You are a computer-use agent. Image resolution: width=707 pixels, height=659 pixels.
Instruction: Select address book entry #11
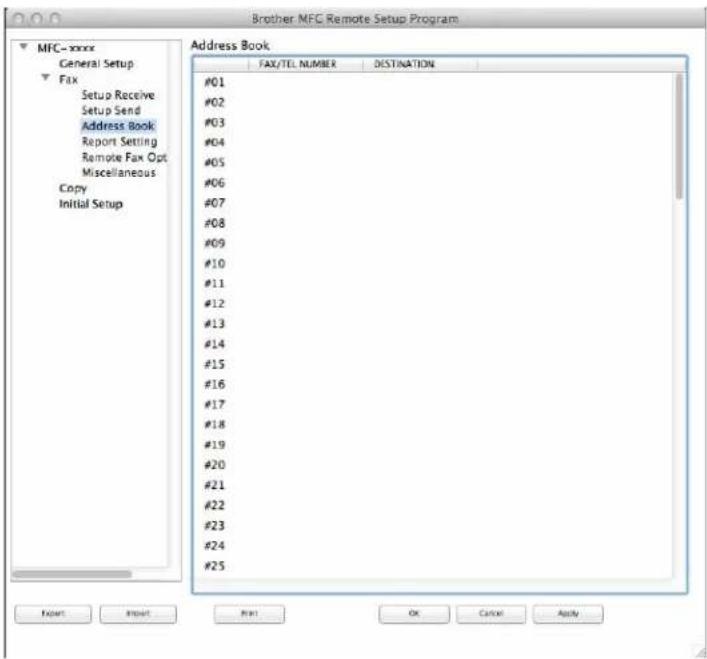coord(432,284)
